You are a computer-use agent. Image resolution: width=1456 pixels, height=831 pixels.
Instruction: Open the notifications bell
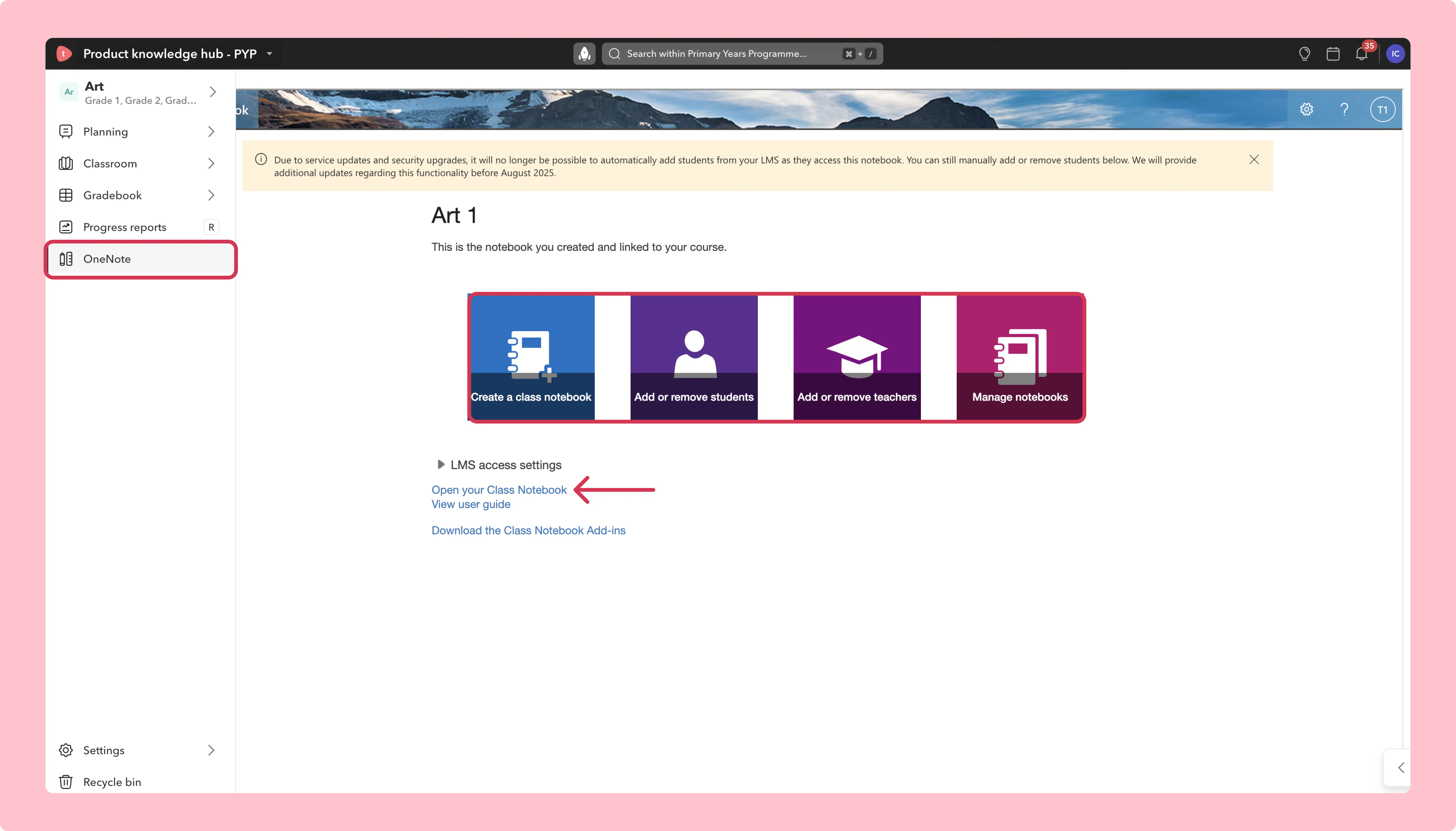coord(1361,54)
